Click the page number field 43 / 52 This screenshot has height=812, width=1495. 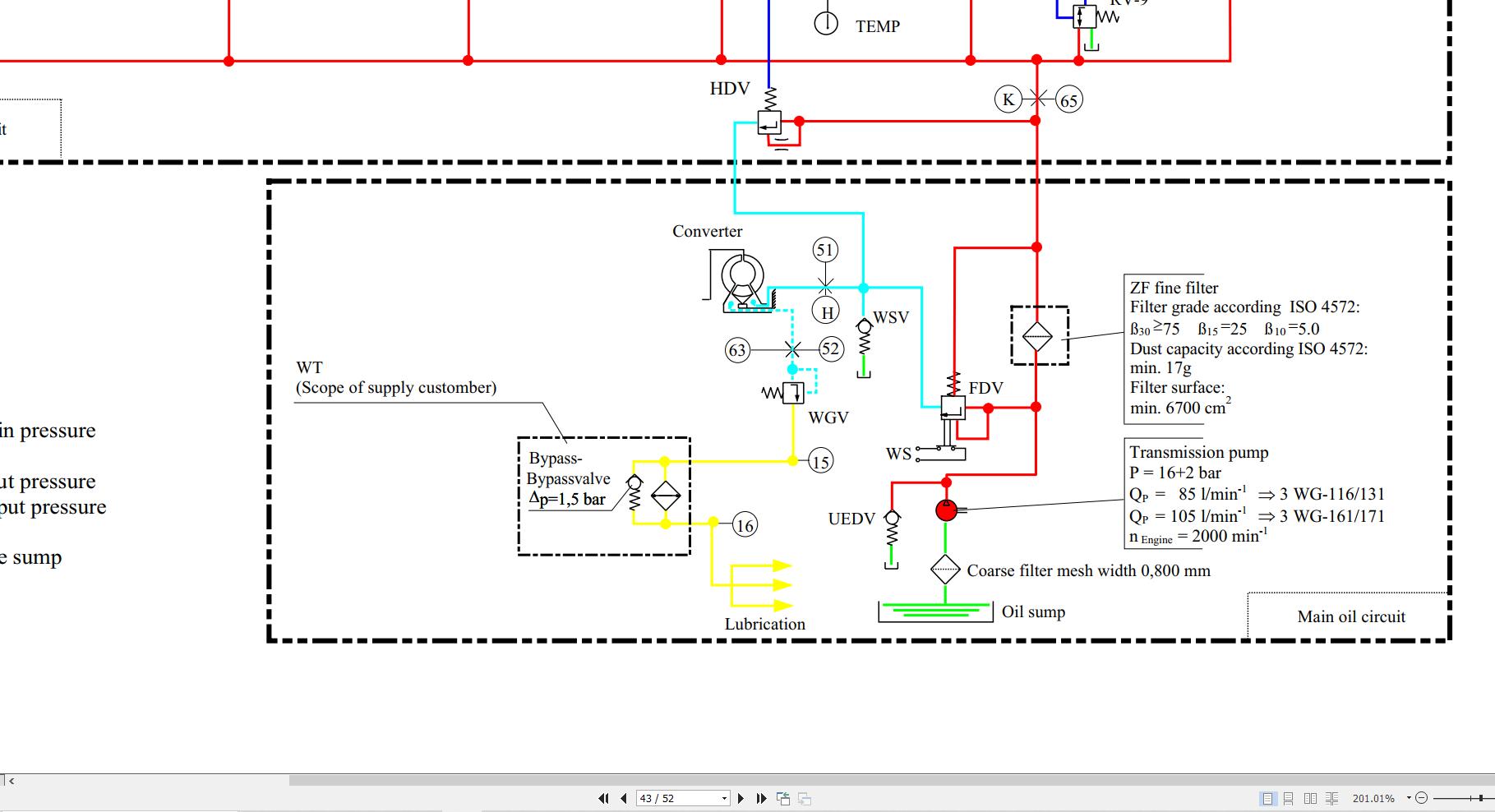(x=683, y=798)
